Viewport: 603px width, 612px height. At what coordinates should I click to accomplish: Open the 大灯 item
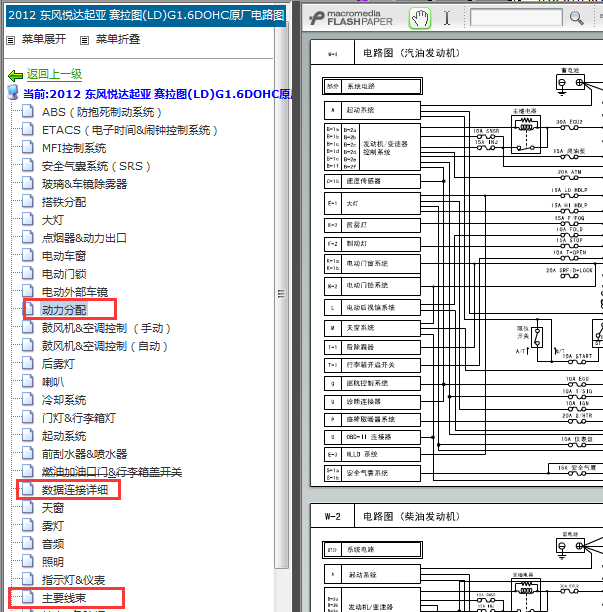coord(52,220)
